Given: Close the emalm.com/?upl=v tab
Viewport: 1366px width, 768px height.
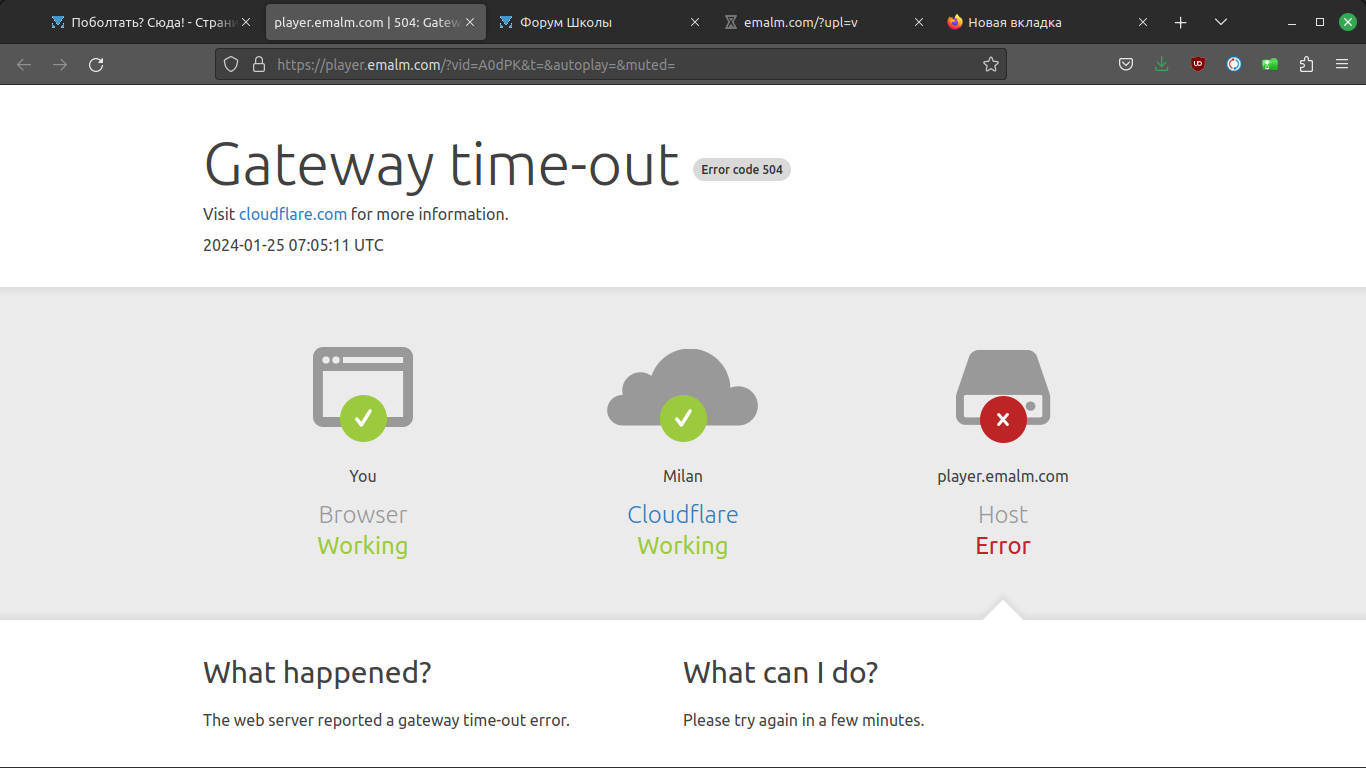Looking at the screenshot, I should pyautogui.click(x=919, y=22).
